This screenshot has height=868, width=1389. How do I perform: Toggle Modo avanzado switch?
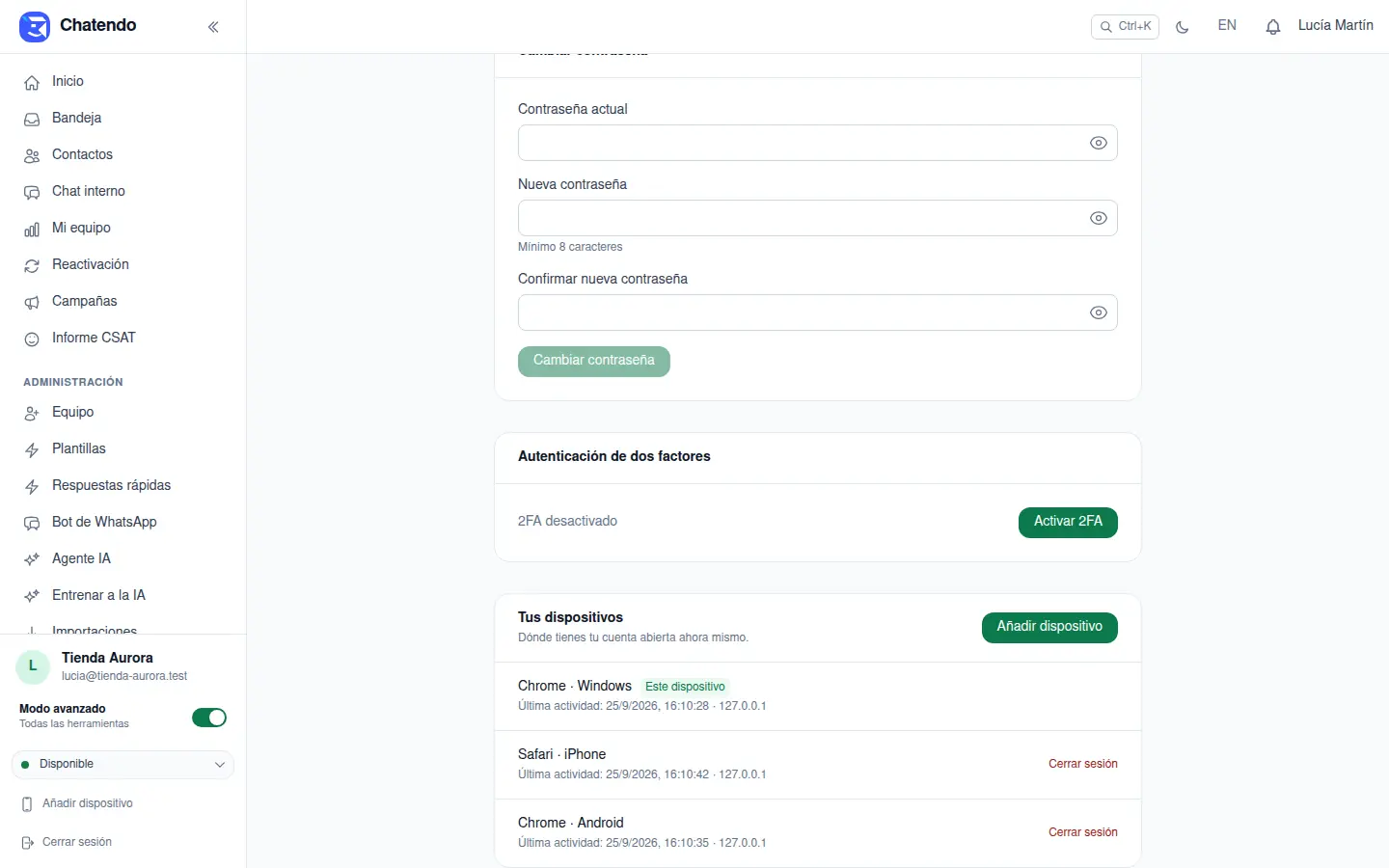(x=209, y=718)
